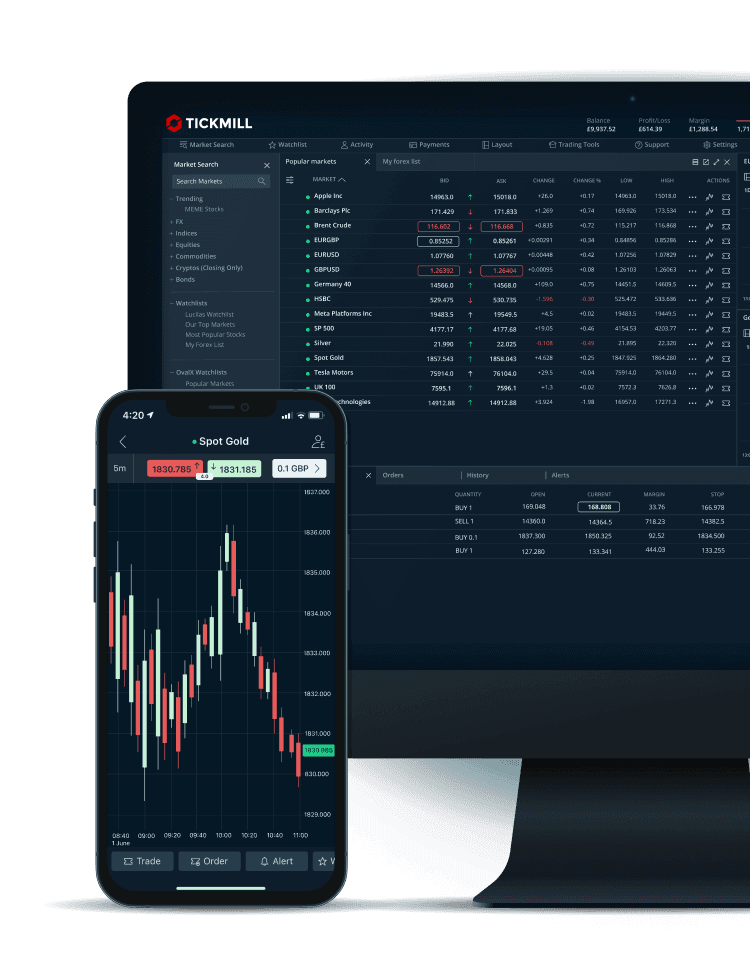Select MEME Stocks under Trending
This screenshot has width=750, height=972.
[x=204, y=210]
